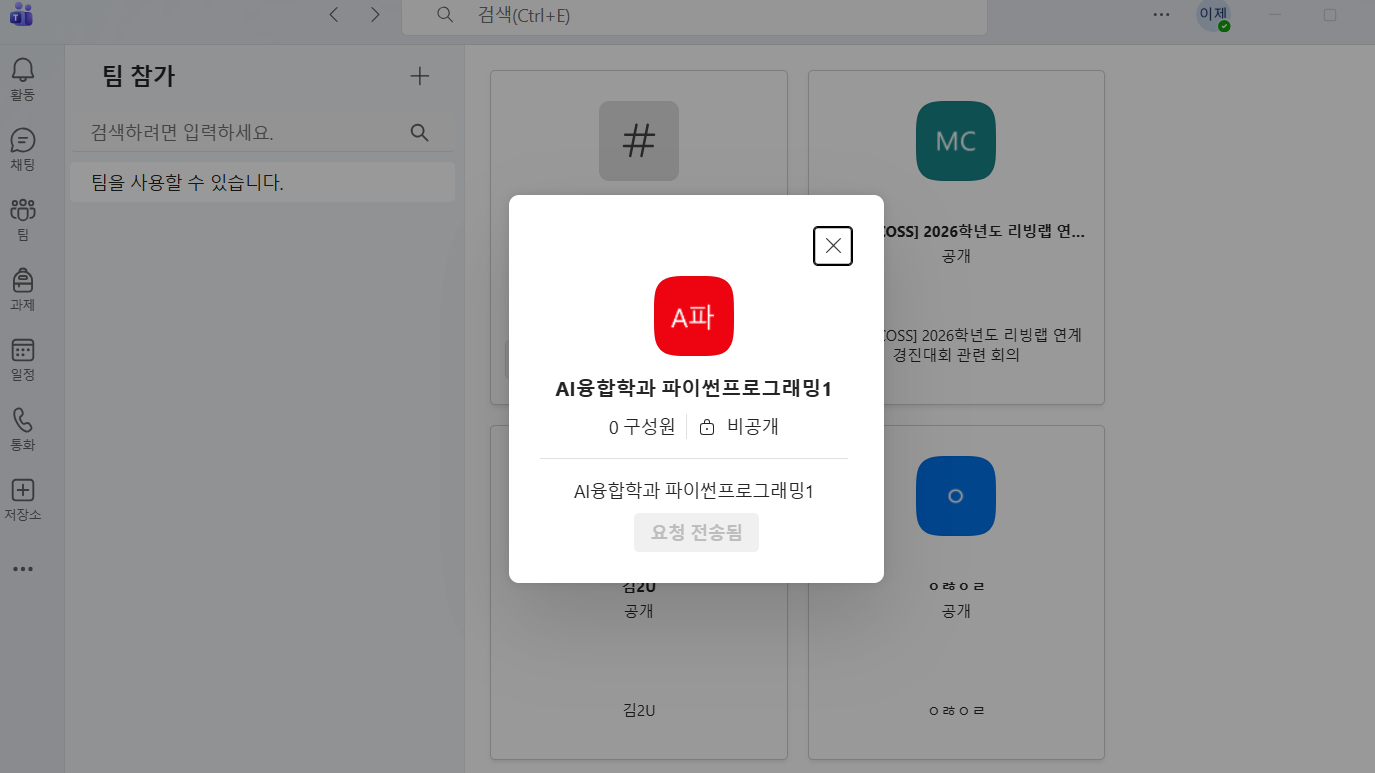Click the red A파 team avatar
The image size is (1375, 773).
pyautogui.click(x=694, y=316)
